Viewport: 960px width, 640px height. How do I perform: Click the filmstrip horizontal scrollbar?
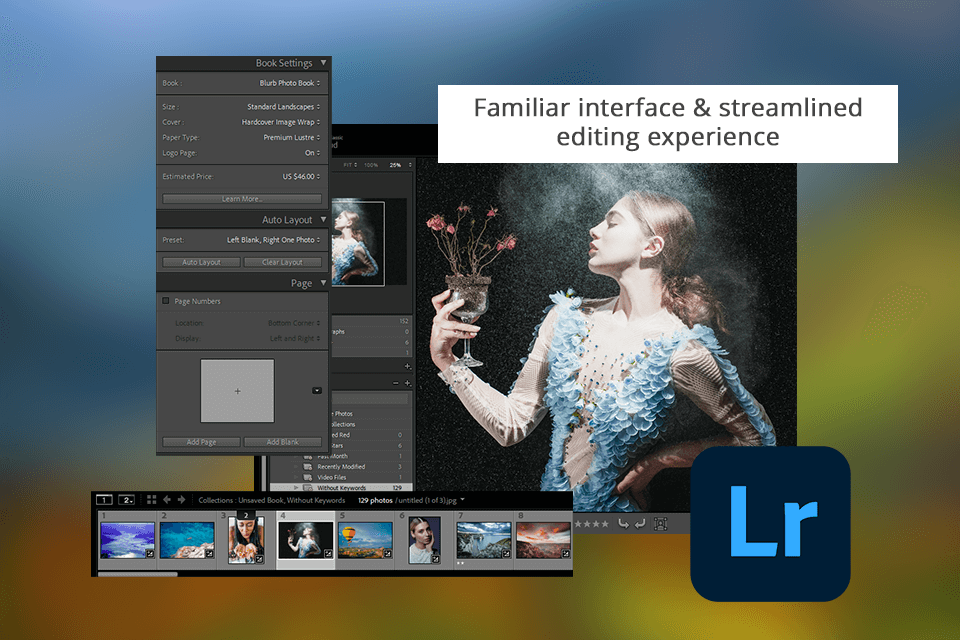[138, 574]
